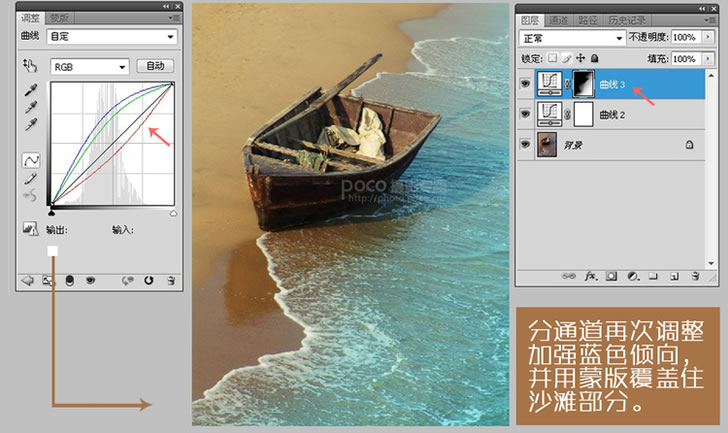Click the return-to-adjustment-list arrow icon
Viewport: 728px width, 433px height.
pos(27,280)
